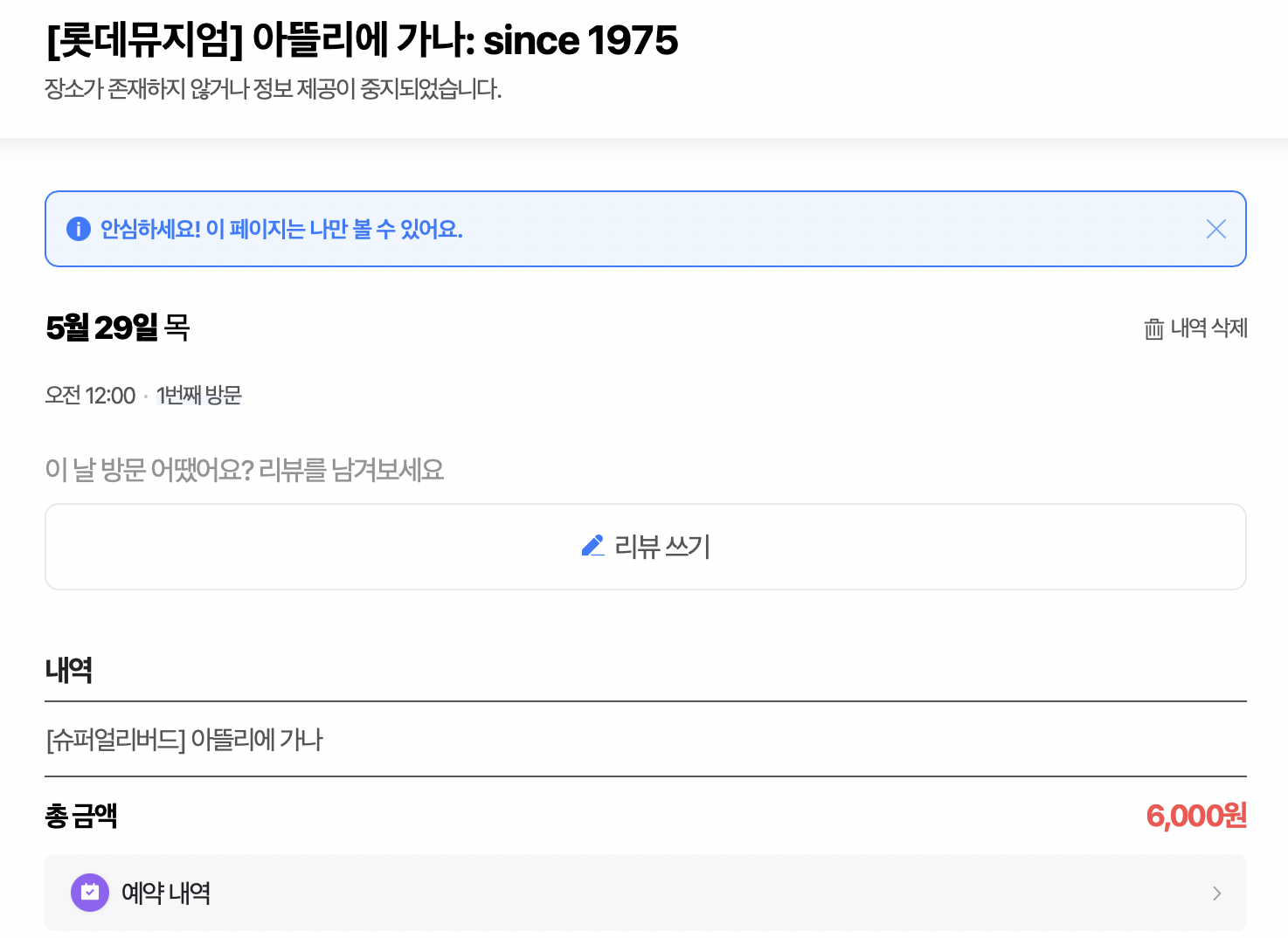
Task: Click the purple calendar reservation icon
Action: tap(90, 893)
